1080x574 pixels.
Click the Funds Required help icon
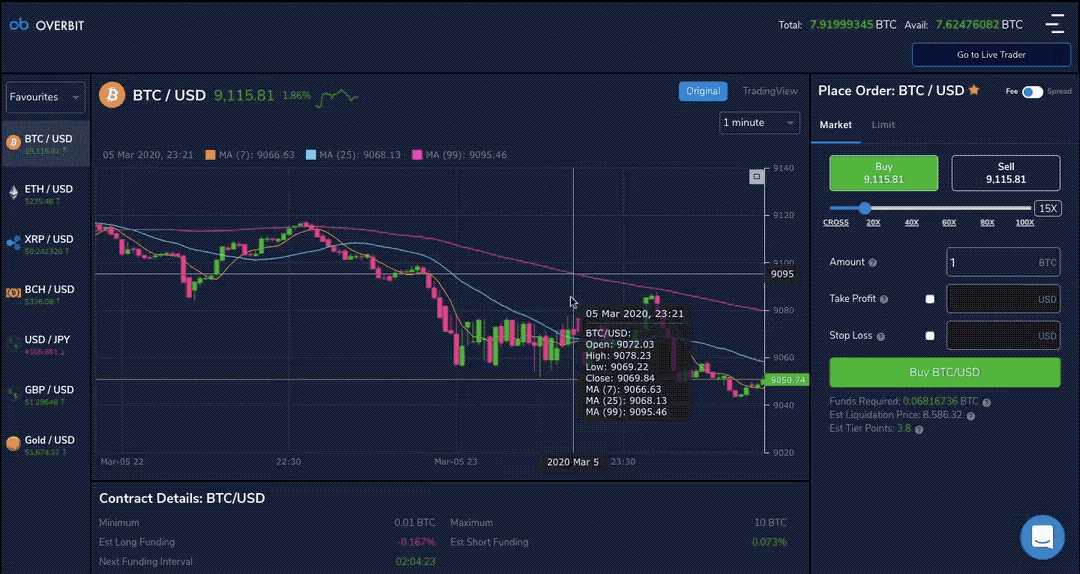[986, 402]
